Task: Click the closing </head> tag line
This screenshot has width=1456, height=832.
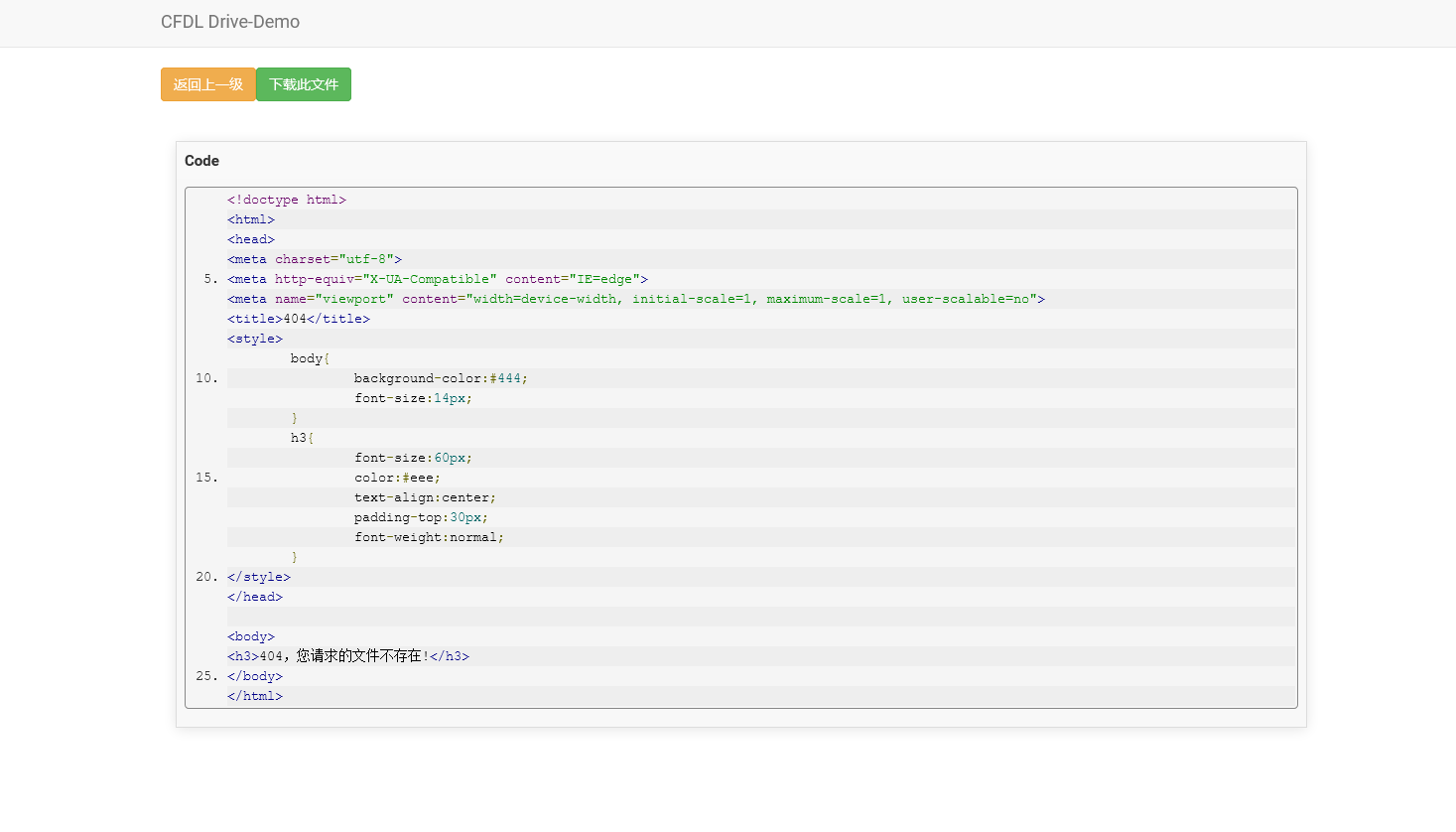Action: [x=761, y=597]
